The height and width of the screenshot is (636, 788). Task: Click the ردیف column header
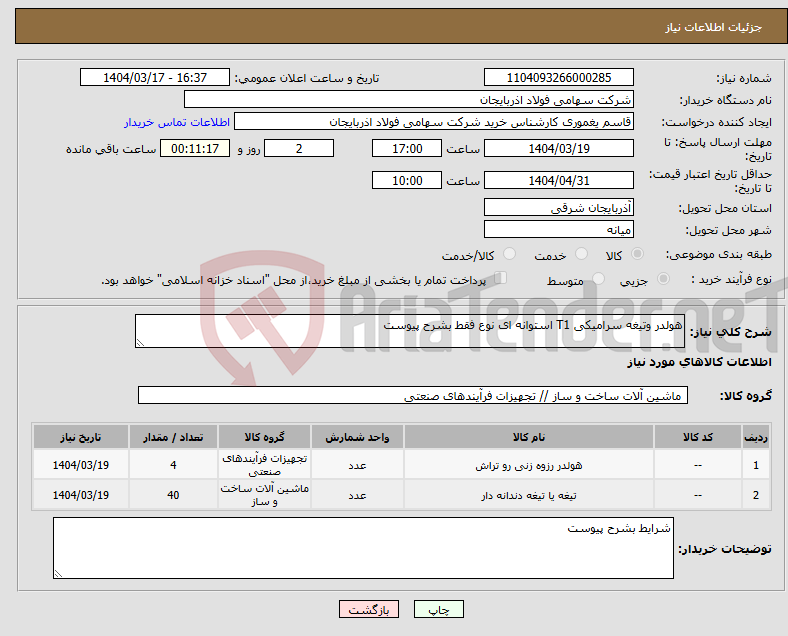click(x=755, y=437)
